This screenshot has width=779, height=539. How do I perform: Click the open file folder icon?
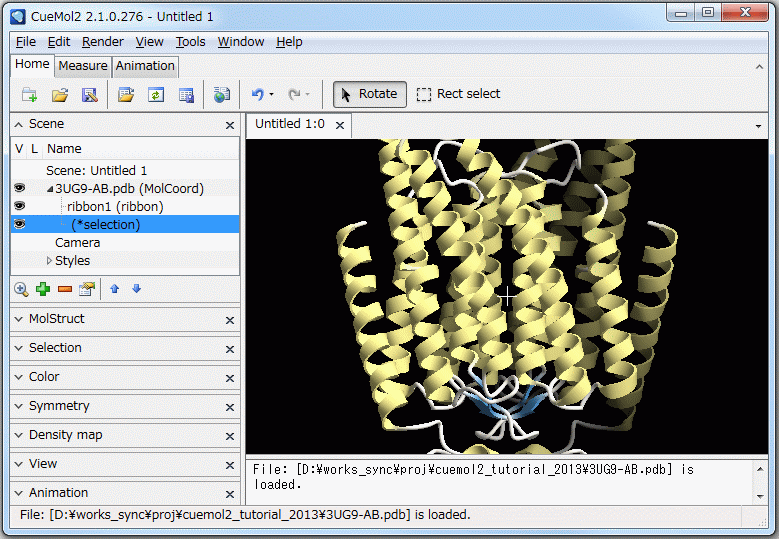pyautogui.click(x=59, y=94)
